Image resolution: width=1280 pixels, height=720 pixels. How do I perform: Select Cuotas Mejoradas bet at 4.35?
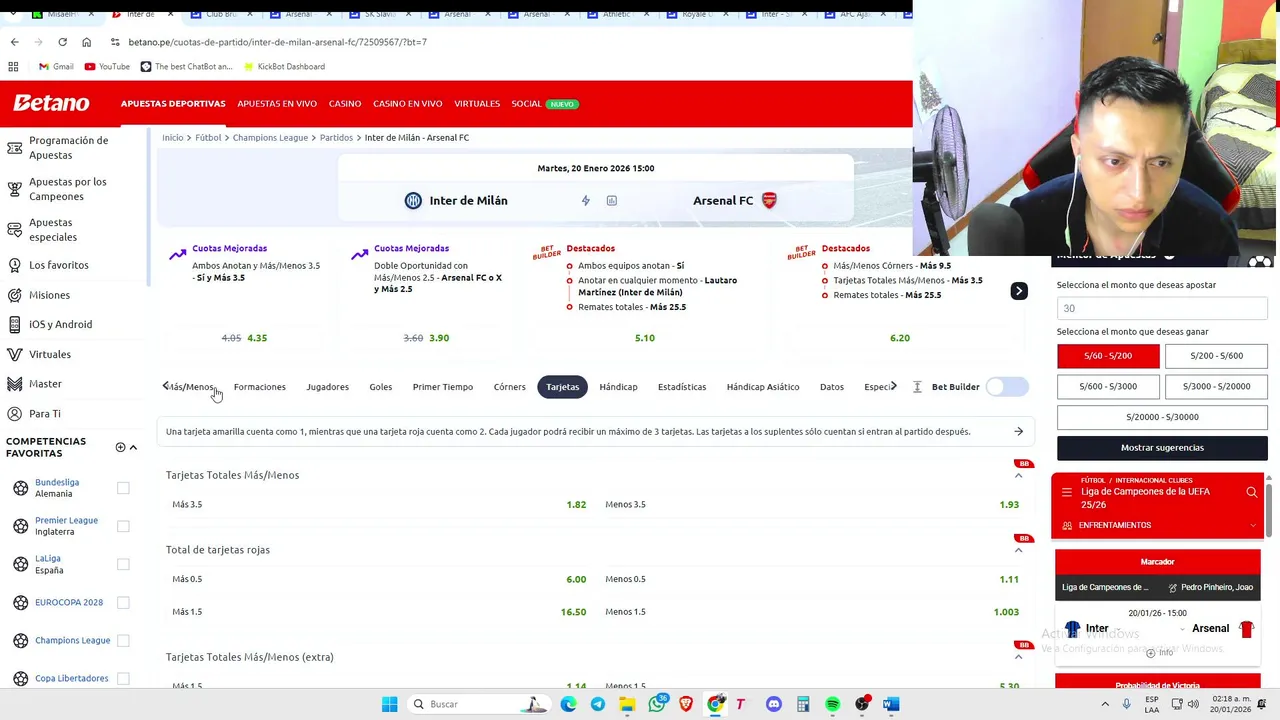click(257, 338)
